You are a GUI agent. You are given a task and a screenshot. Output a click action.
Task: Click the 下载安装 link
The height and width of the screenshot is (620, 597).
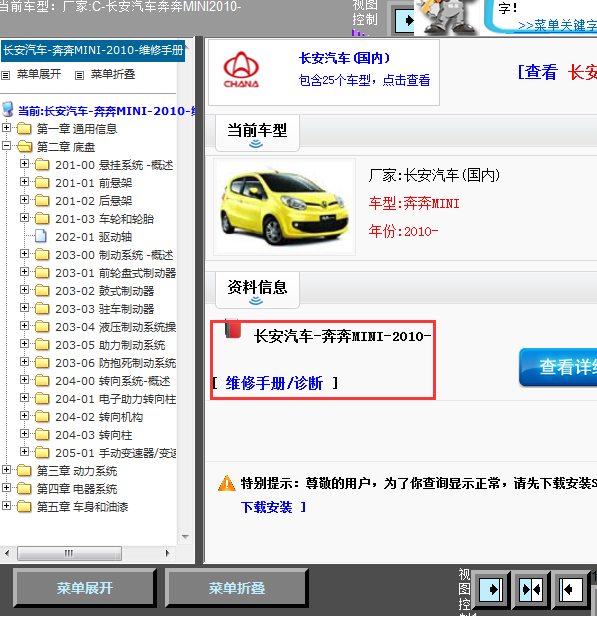click(266, 507)
